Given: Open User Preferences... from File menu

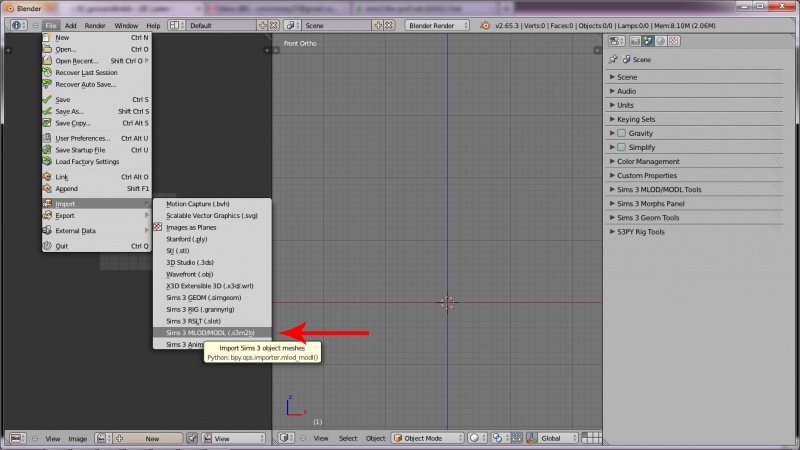Looking at the screenshot, I should pyautogui.click(x=96, y=138).
